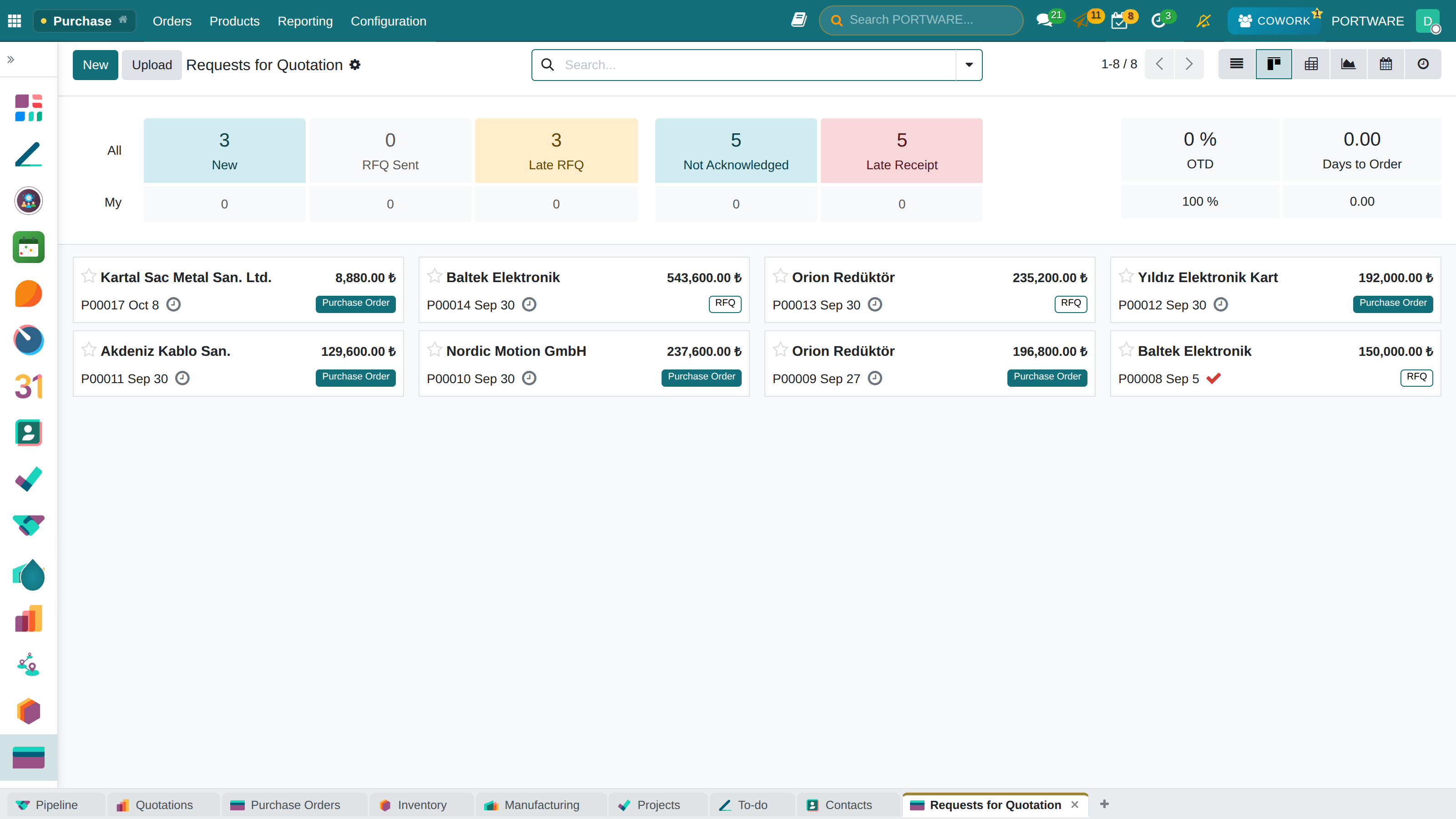Screen dimensions: 1456x819
Task: Open green calendar app in sidebar
Action: 29,247
